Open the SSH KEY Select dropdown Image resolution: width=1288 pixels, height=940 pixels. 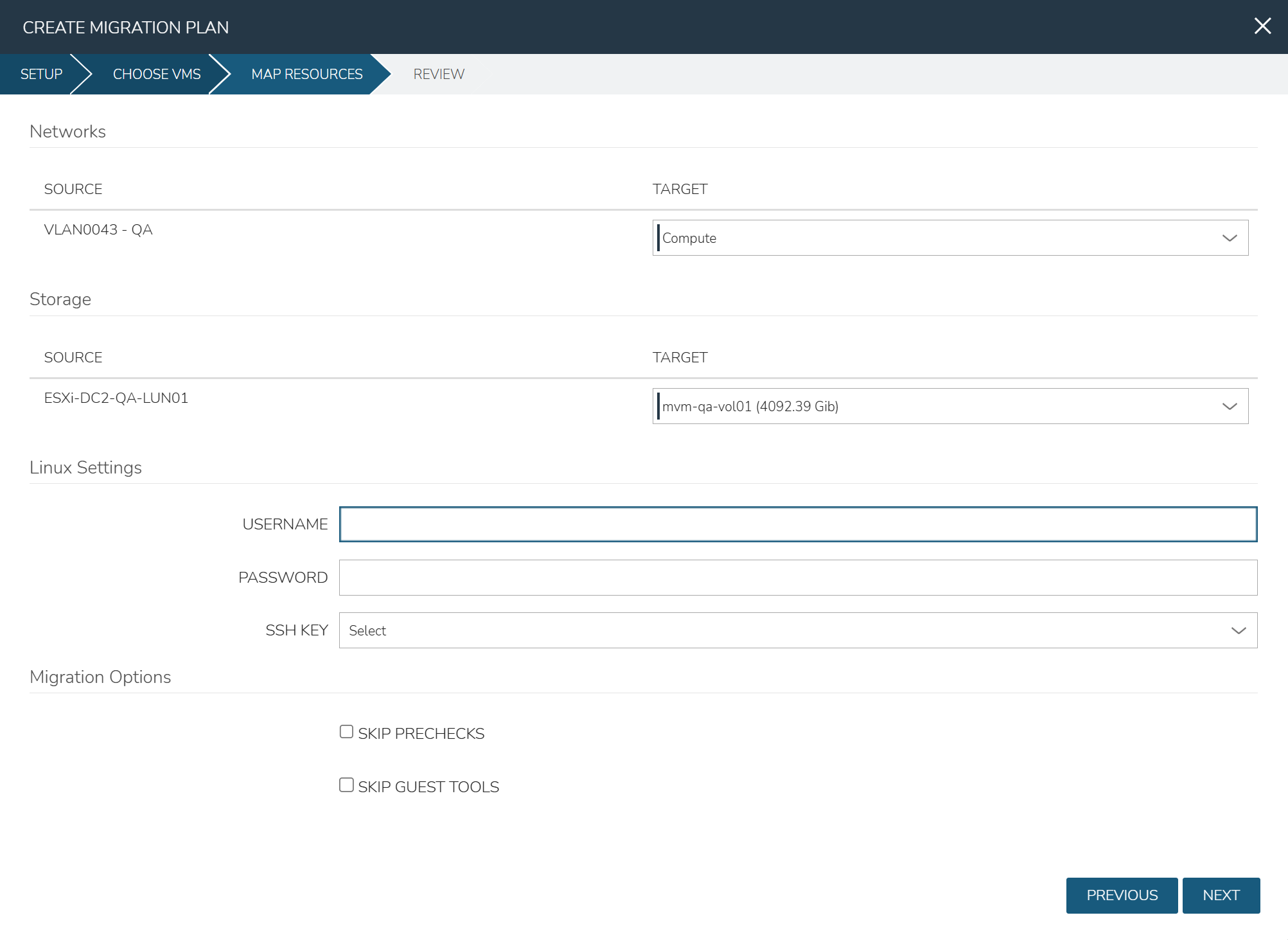click(x=798, y=630)
